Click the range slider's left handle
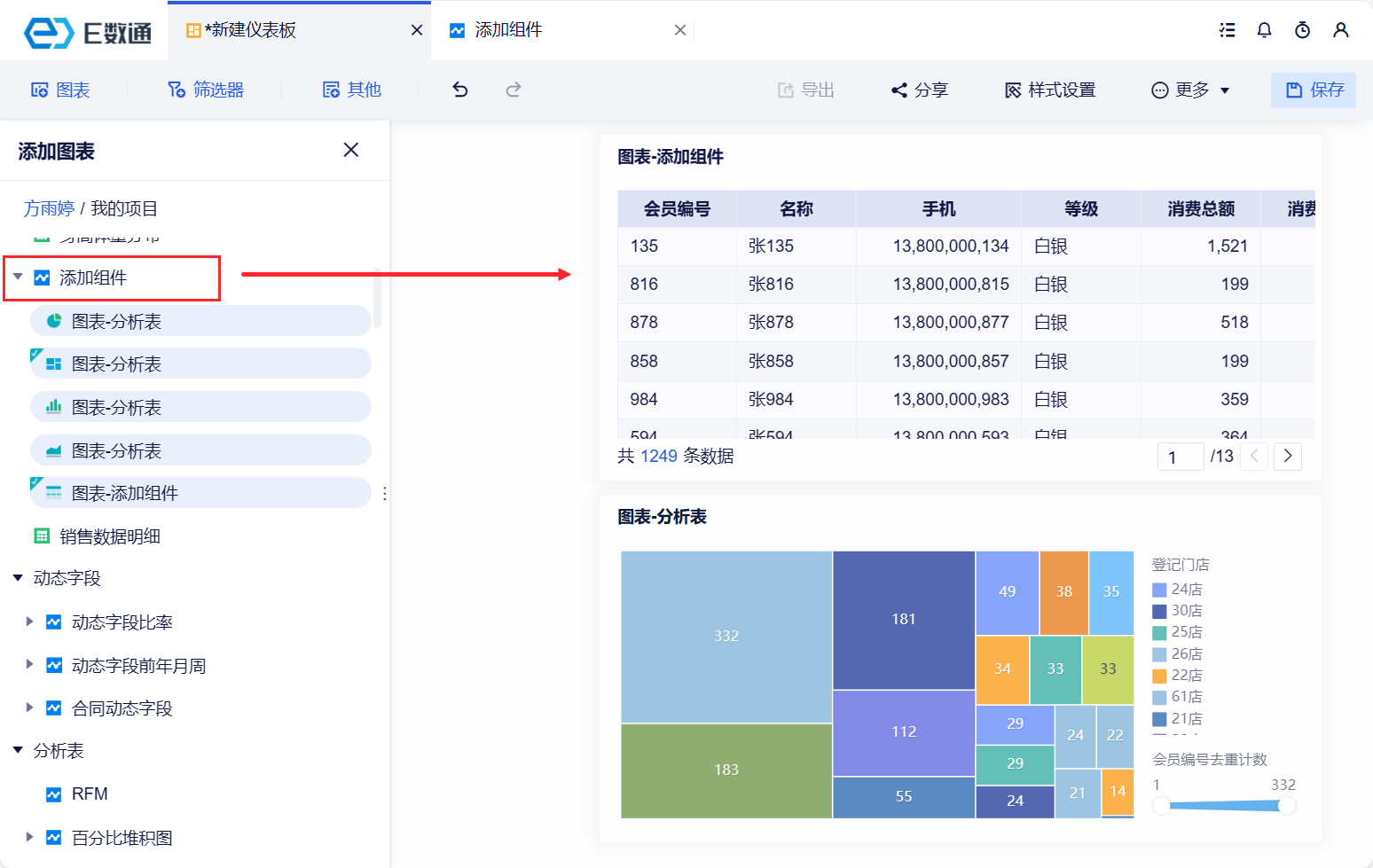1373x868 pixels. [1161, 805]
